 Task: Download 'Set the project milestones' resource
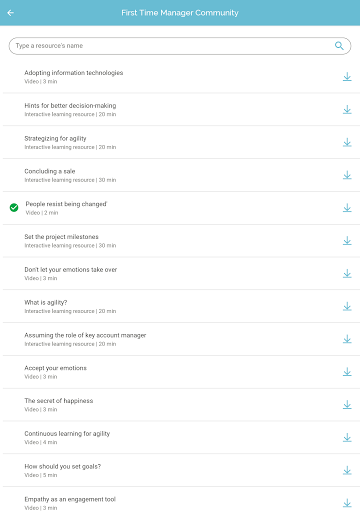click(347, 241)
